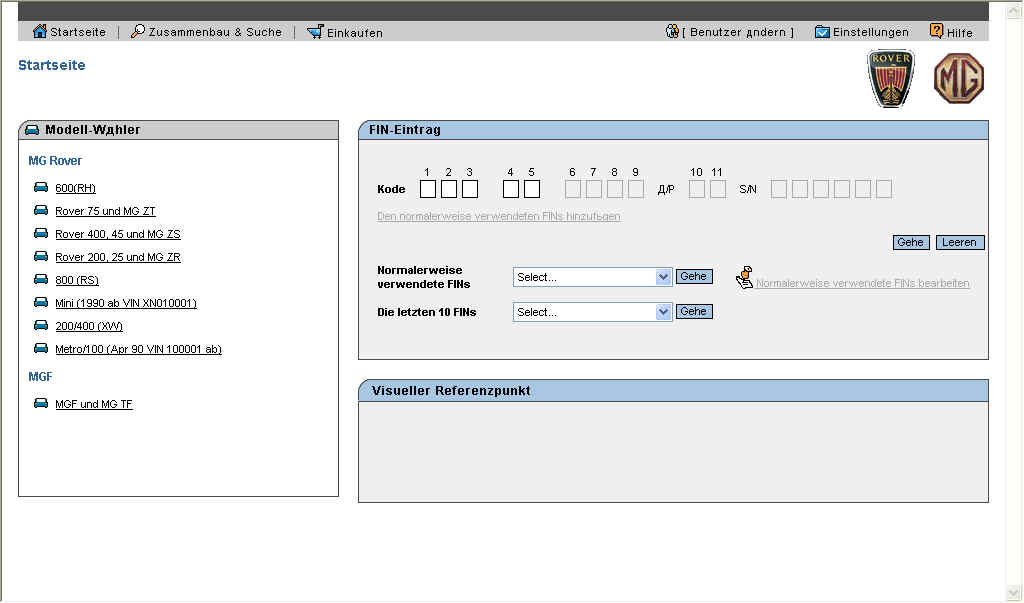Click the car icon beside 600(RH)
This screenshot has width=1024, height=603.
pyautogui.click(x=41, y=187)
